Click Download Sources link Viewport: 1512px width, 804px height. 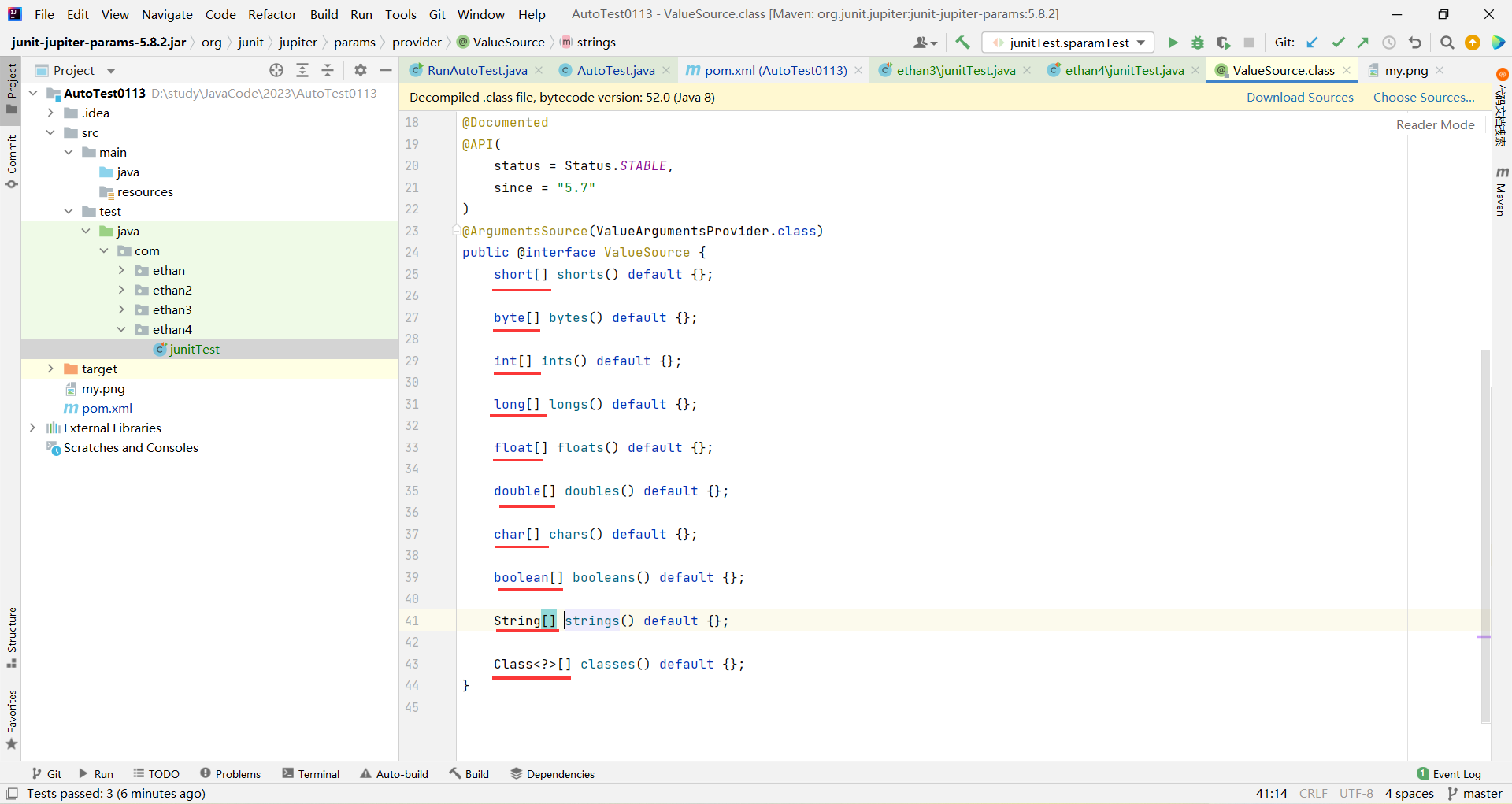(x=1299, y=97)
